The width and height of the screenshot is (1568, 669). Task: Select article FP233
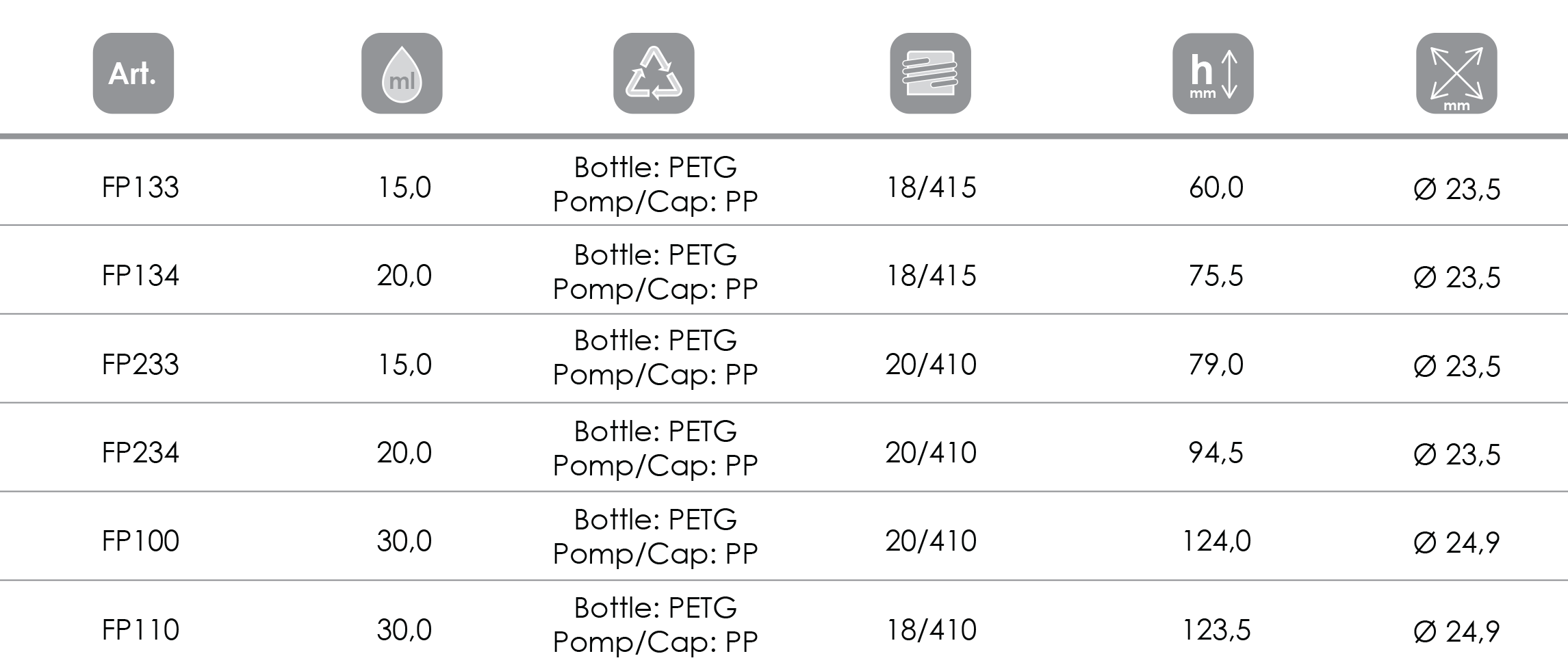click(140, 365)
